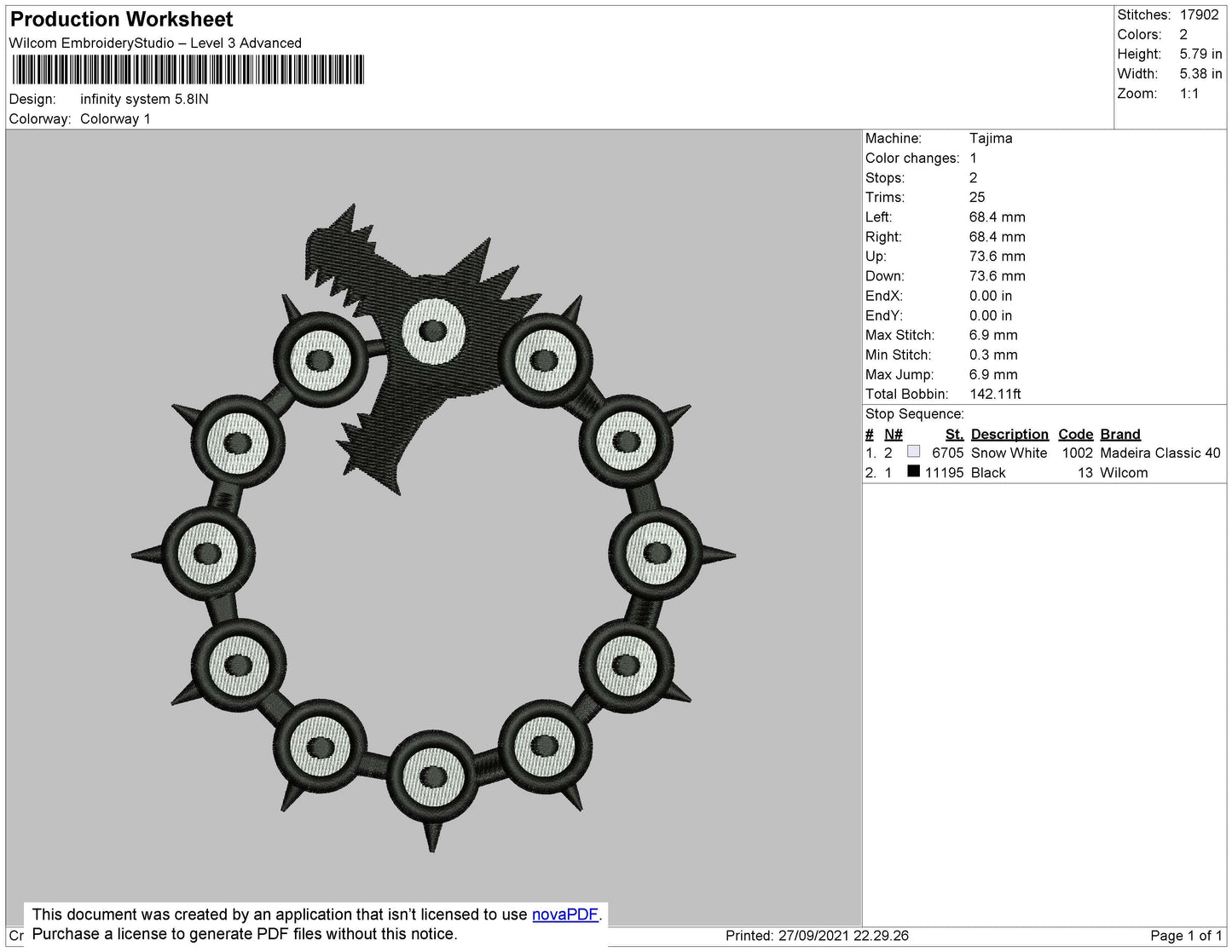This screenshot has height=952, width=1232.
Task: Click the Left value '68.4 mm'
Action: (998, 217)
